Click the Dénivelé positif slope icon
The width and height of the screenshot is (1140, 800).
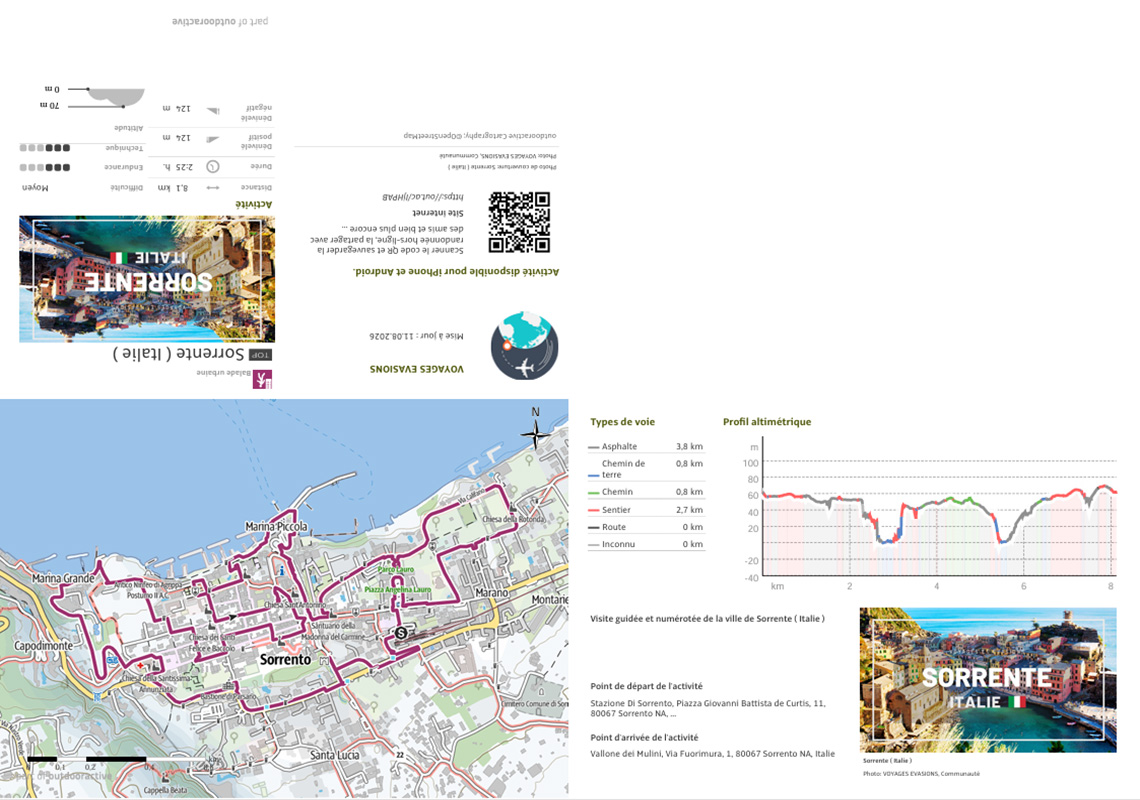pyautogui.click(x=212, y=139)
